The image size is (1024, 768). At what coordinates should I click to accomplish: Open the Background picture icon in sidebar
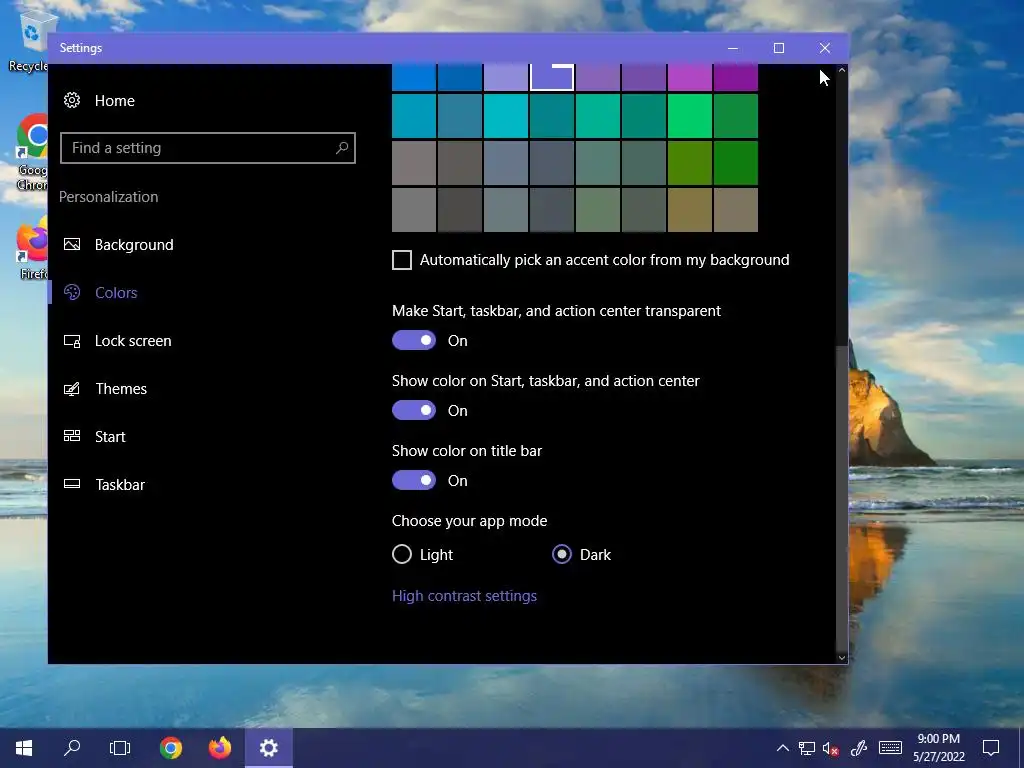click(x=72, y=244)
